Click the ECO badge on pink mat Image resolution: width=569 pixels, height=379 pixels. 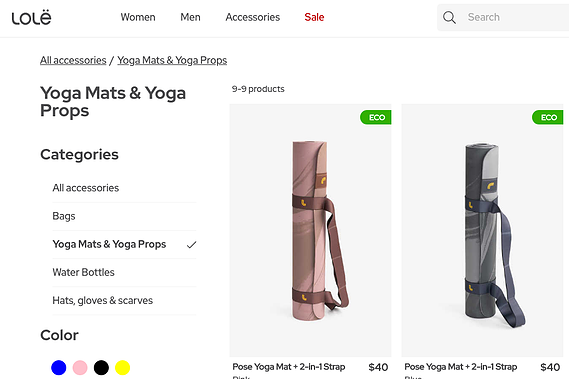pos(376,117)
